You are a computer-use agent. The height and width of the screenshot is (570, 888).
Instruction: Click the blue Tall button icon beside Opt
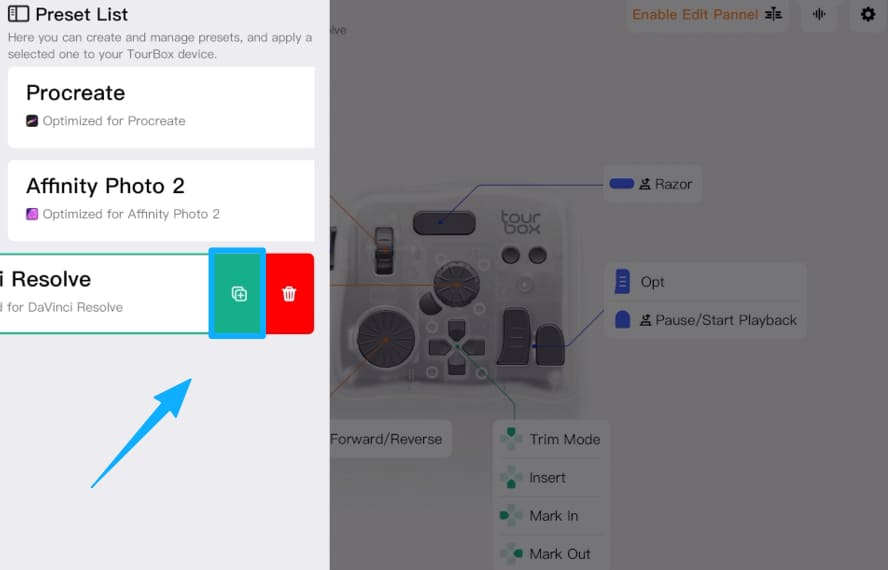click(622, 282)
